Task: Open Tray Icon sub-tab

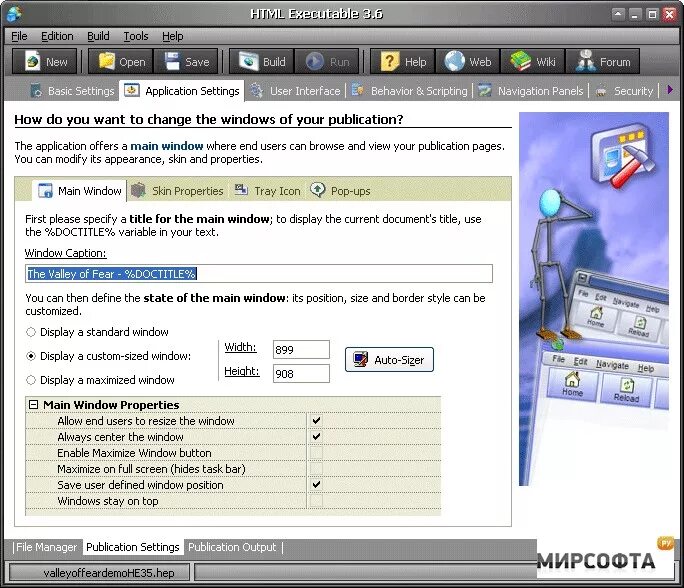Action: [267, 191]
